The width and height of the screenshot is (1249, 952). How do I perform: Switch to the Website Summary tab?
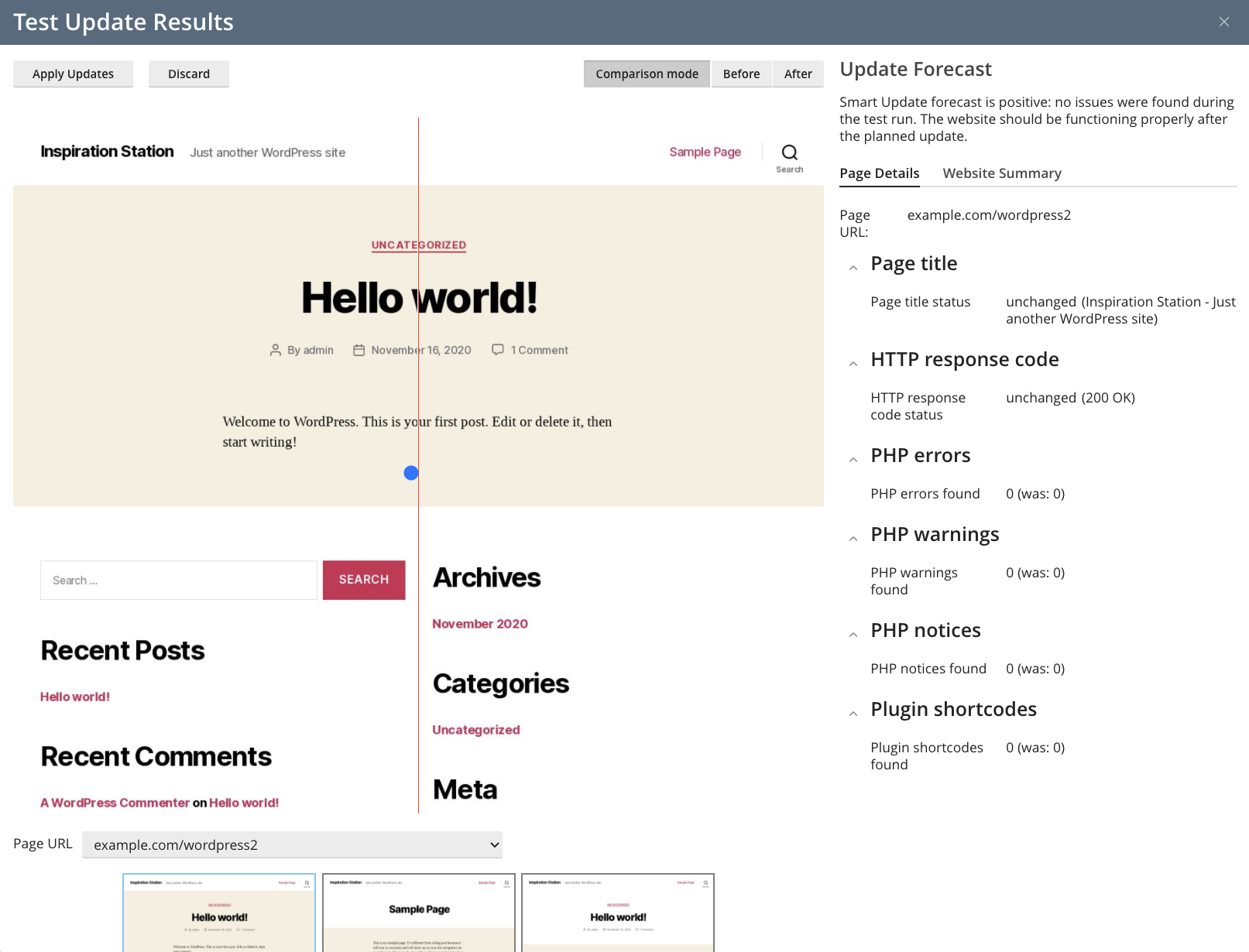(x=1001, y=173)
